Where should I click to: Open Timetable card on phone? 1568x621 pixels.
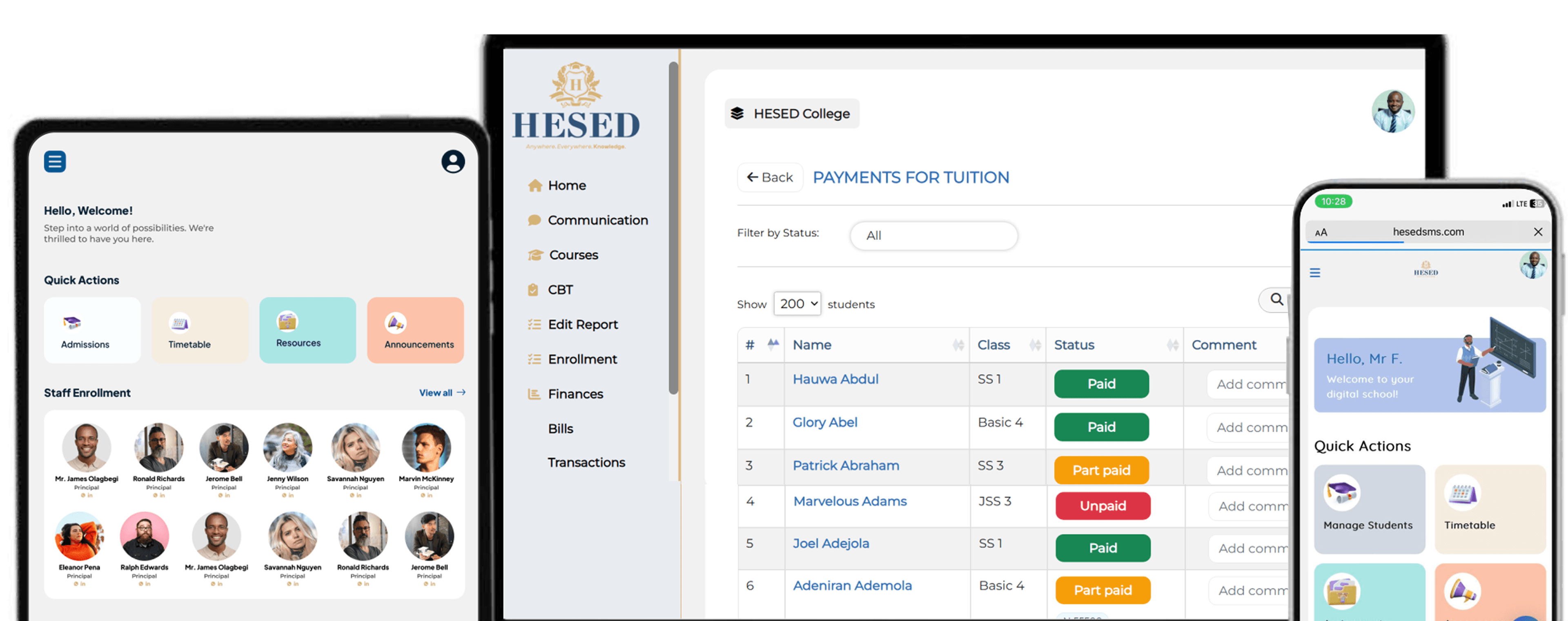(1490, 509)
